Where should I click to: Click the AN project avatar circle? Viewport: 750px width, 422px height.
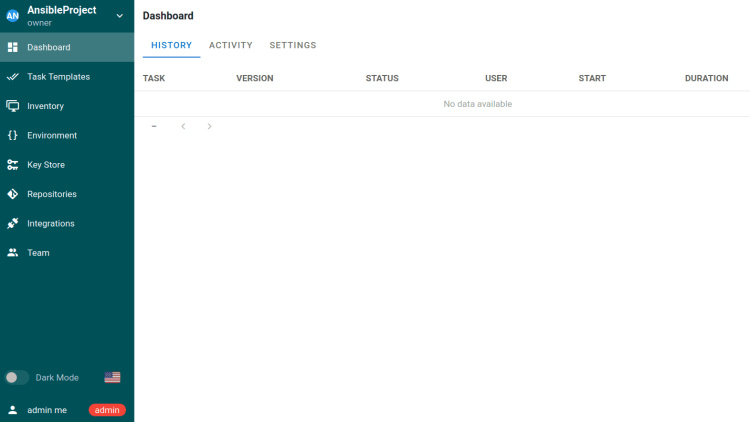(13, 16)
